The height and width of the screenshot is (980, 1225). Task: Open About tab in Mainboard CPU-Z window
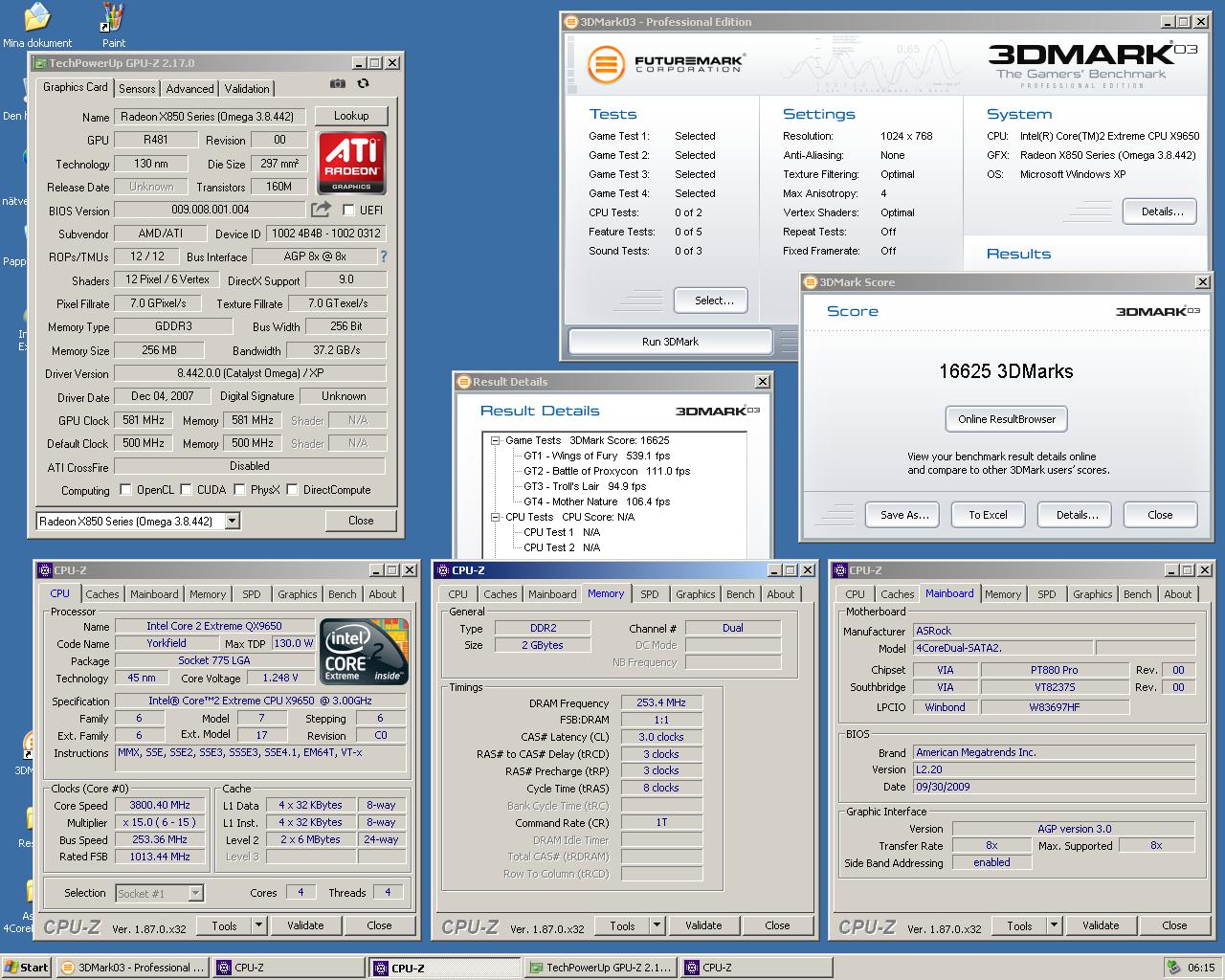coord(1178,594)
